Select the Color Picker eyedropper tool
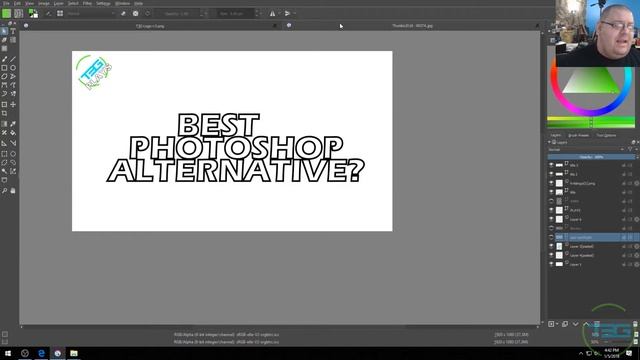 (13, 124)
